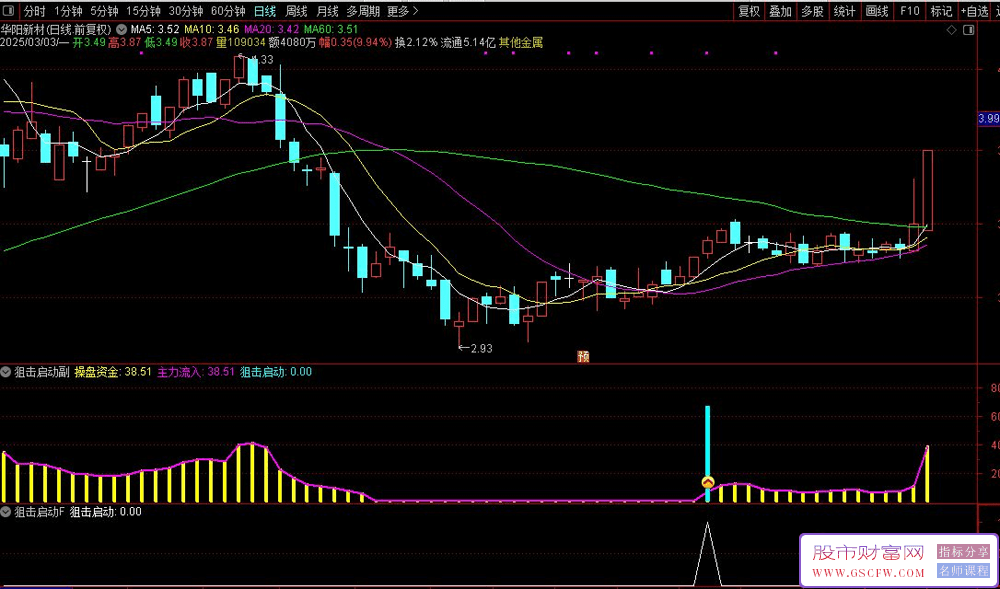Click the diamond icon above the chart
The height and width of the screenshot is (589, 1000).
point(951,29)
